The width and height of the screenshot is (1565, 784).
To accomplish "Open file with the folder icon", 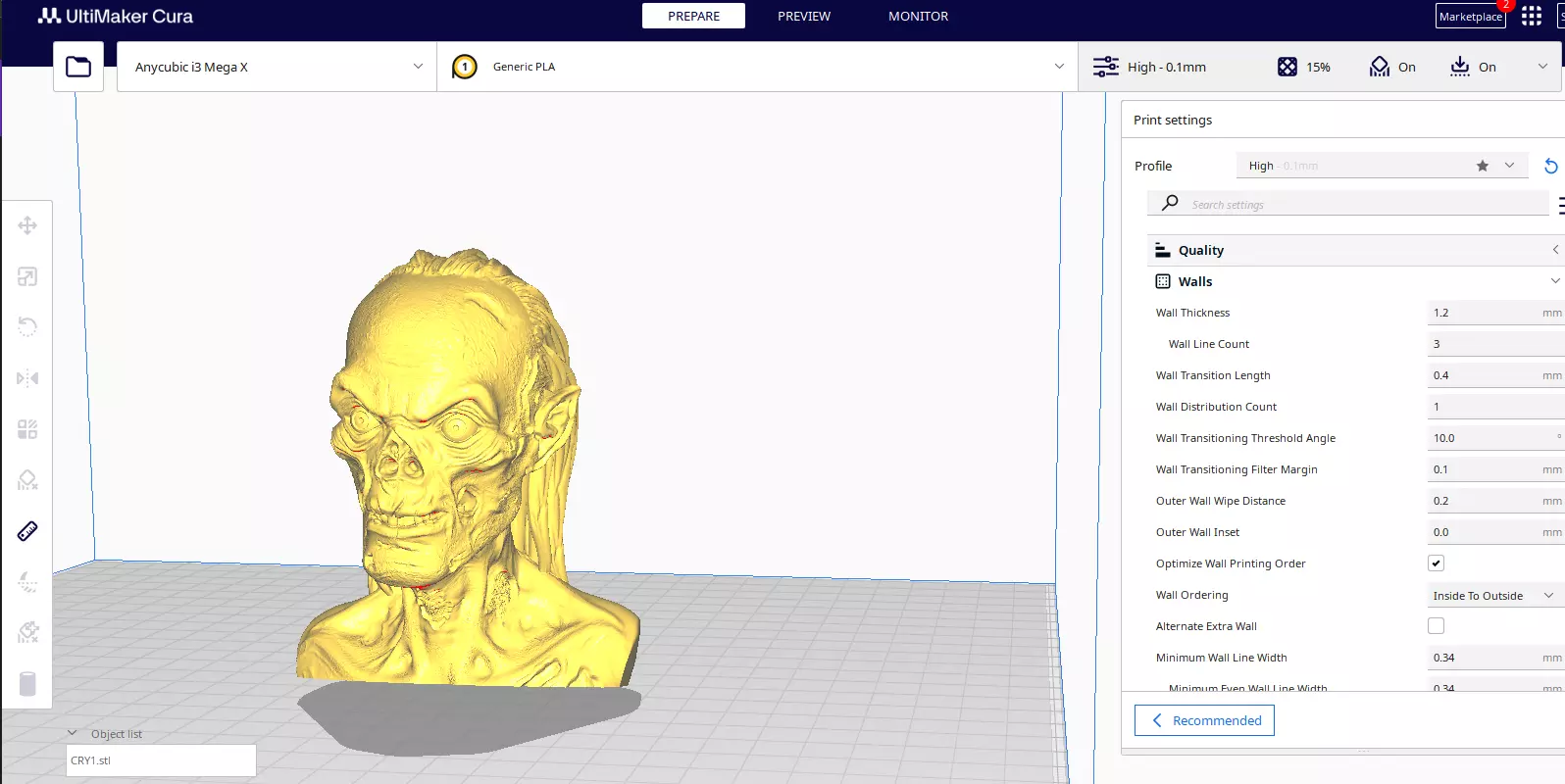I will (78, 67).
